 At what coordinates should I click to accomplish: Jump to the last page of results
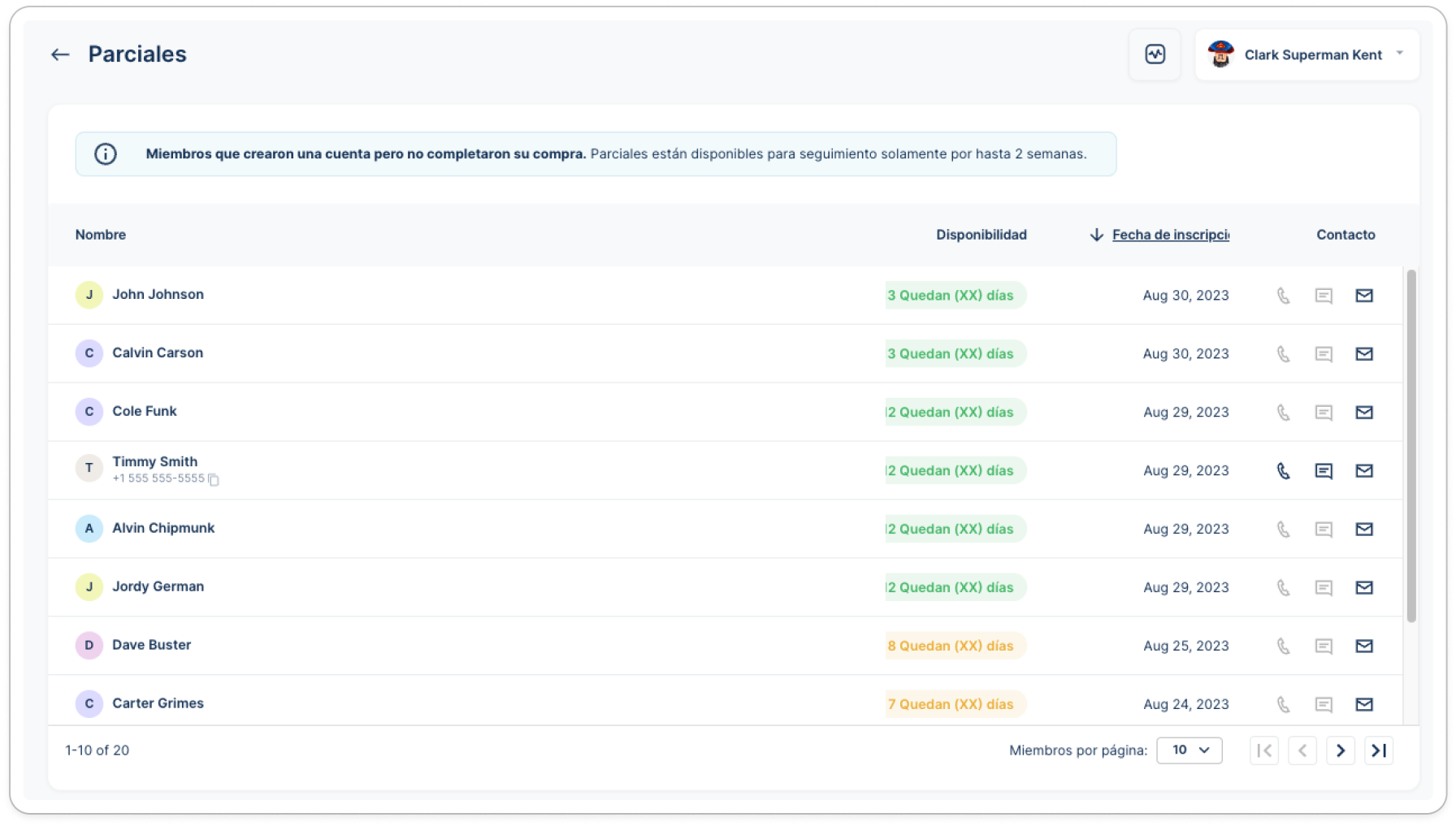pyautogui.click(x=1379, y=750)
